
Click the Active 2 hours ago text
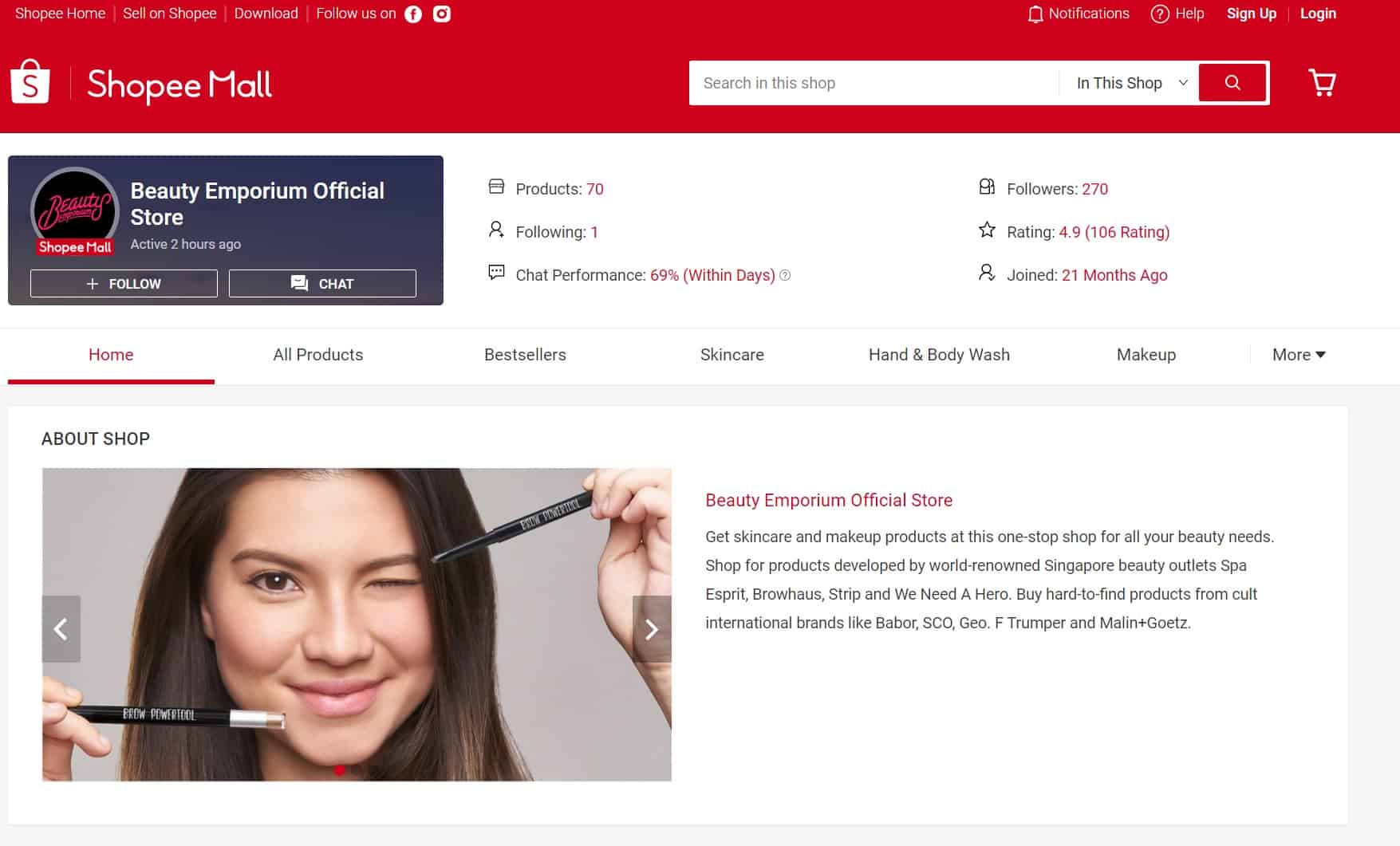click(186, 244)
